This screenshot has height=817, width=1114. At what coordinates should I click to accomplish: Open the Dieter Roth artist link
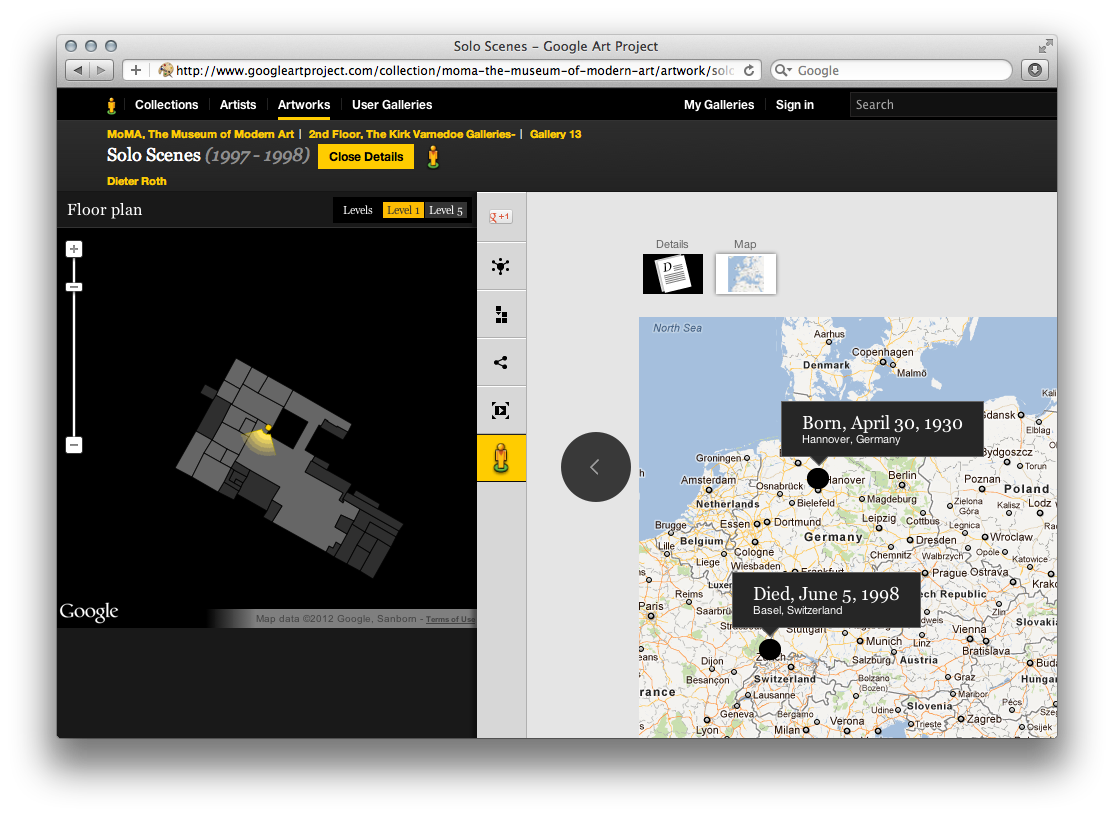coord(137,181)
